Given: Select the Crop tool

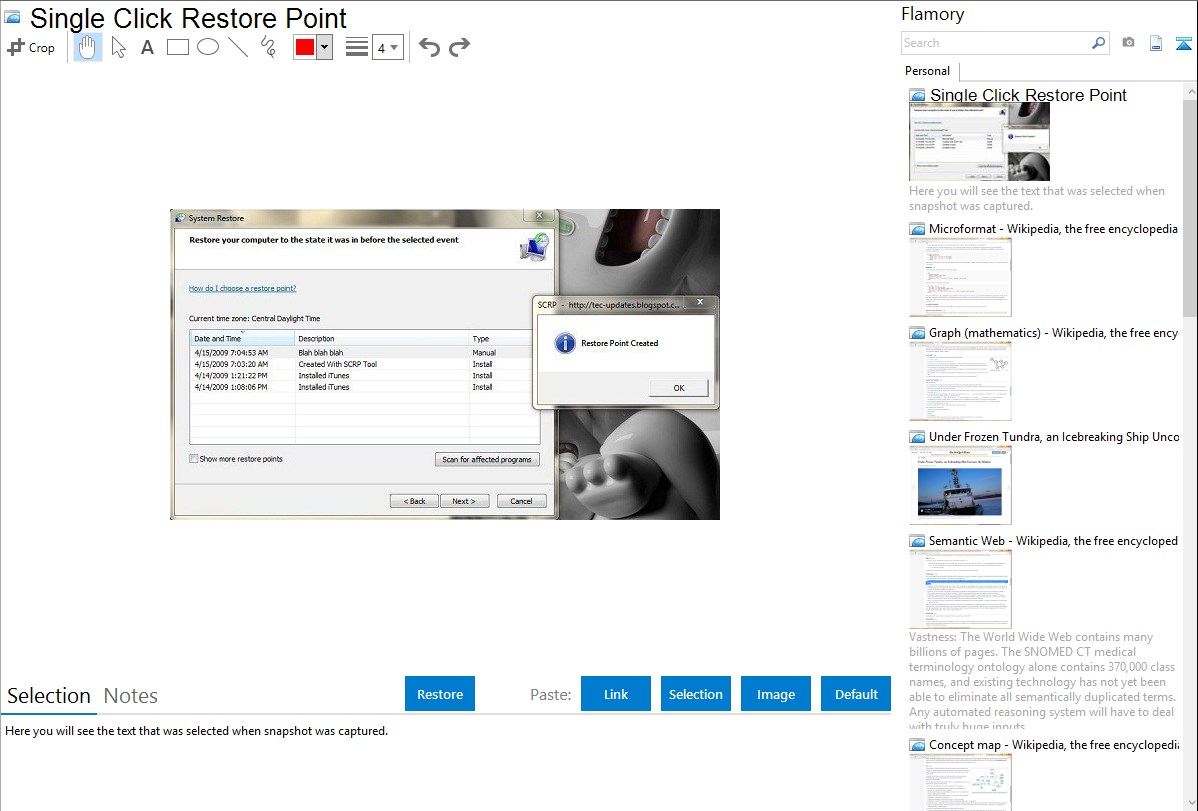Looking at the screenshot, I should (x=31, y=47).
